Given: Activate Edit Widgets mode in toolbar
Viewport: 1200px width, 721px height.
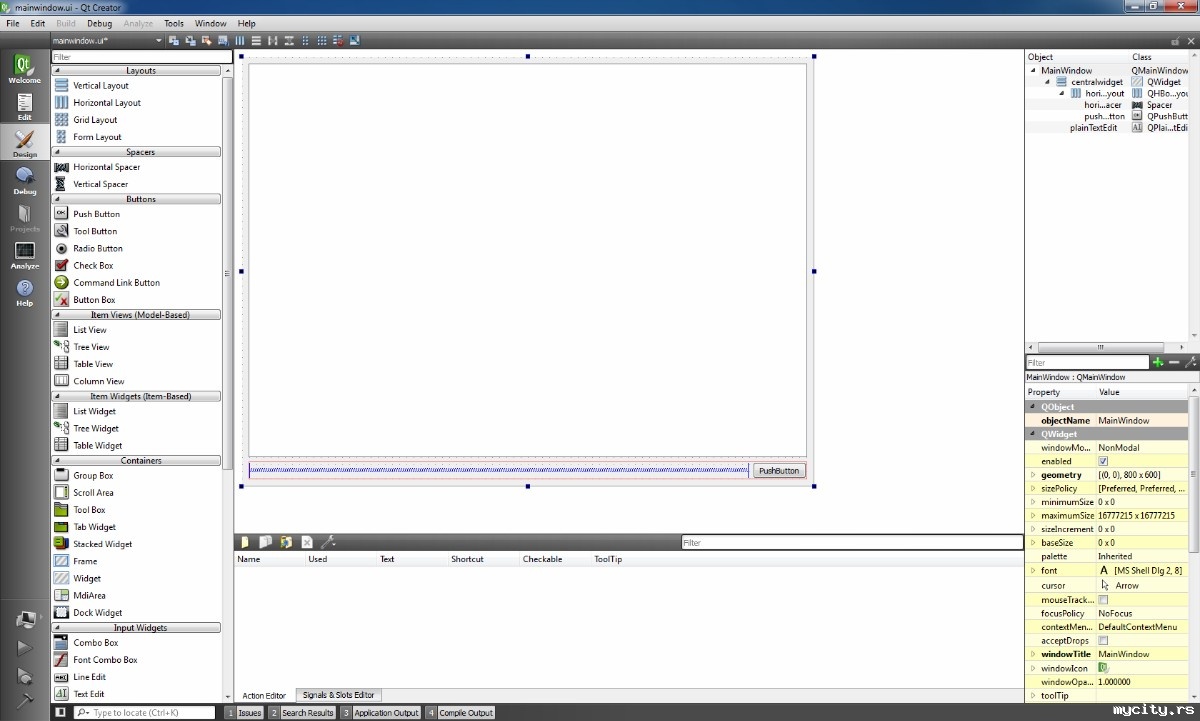Looking at the screenshot, I should [x=174, y=40].
